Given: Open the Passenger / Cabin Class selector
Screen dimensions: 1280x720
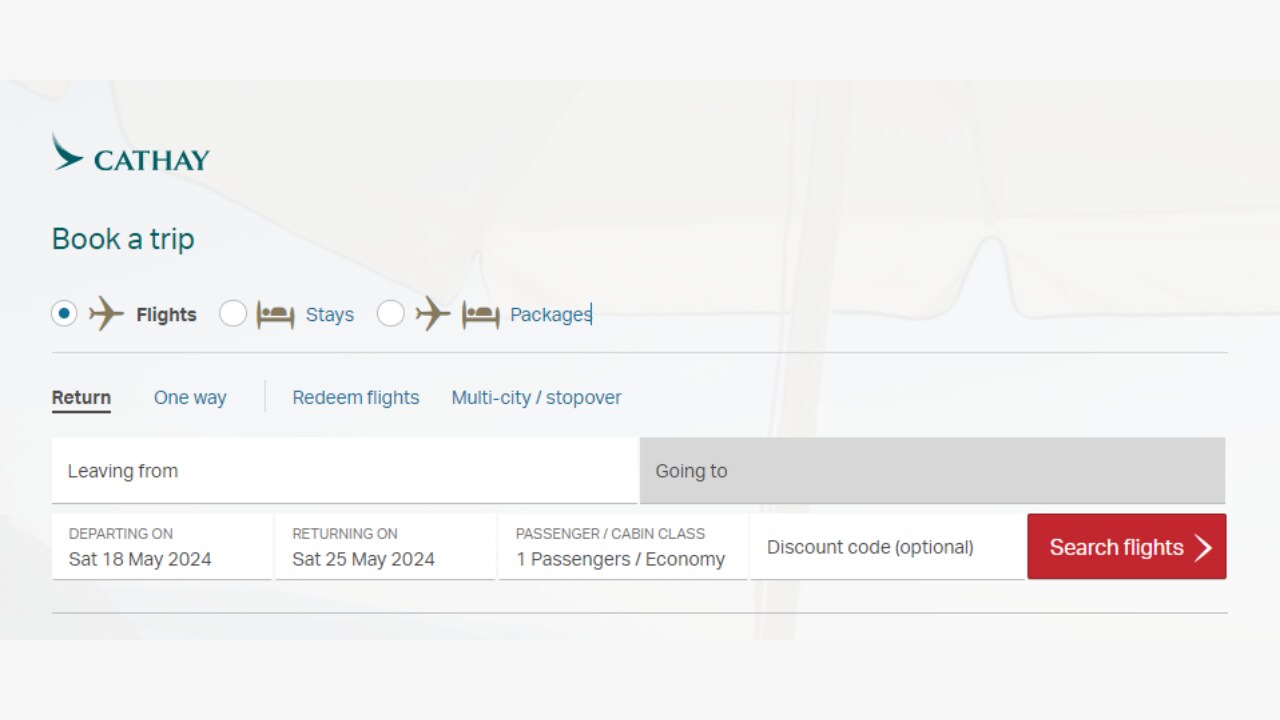Looking at the screenshot, I should 622,546.
